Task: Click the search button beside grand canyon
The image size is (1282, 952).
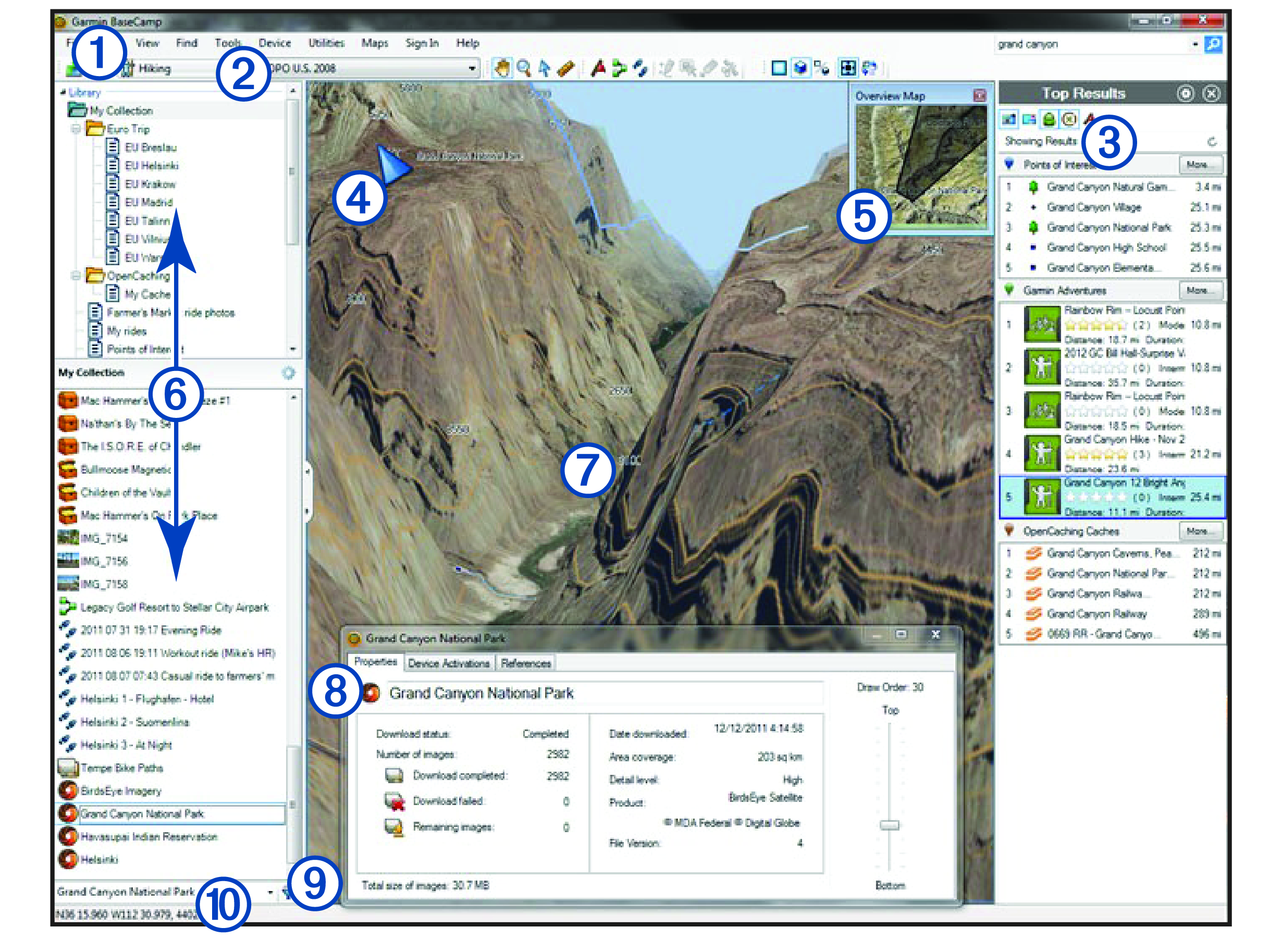Action: (x=1213, y=44)
